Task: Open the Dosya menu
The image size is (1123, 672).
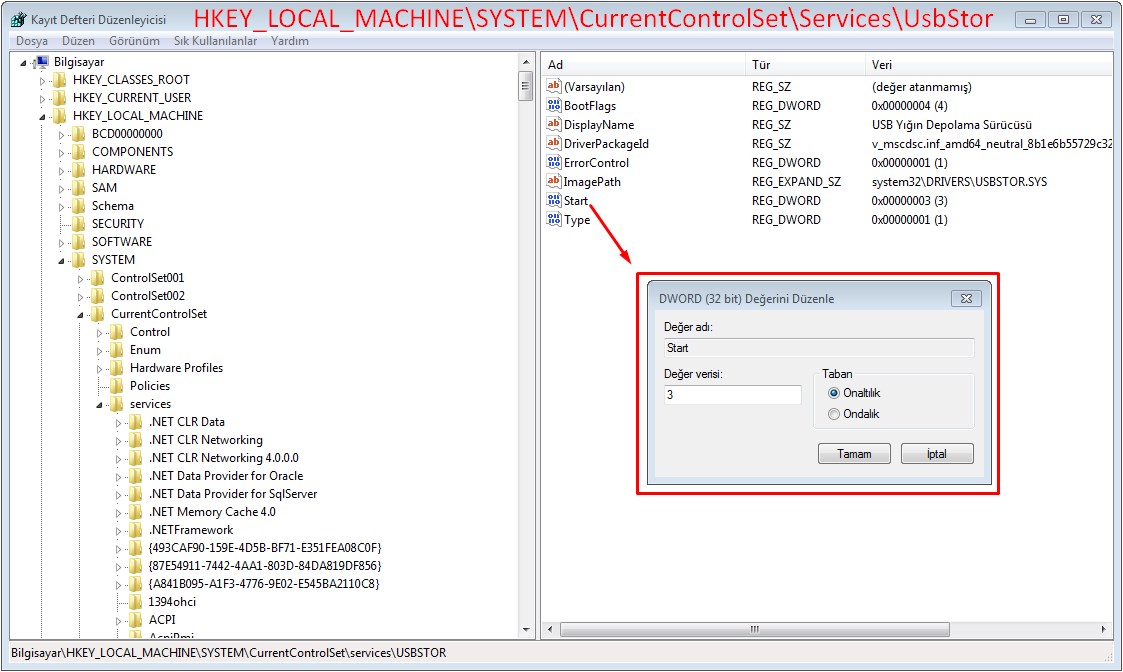Action: point(32,41)
